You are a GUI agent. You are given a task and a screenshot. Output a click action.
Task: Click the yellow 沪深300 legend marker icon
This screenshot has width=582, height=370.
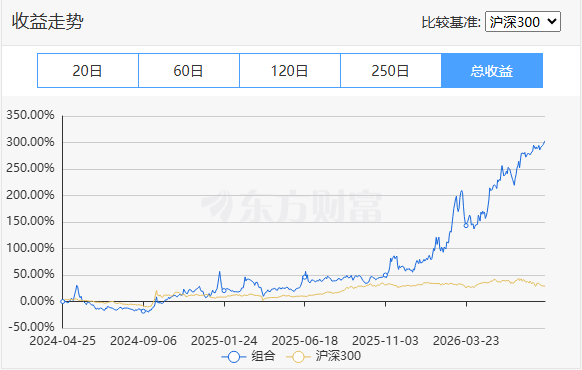pos(298,357)
